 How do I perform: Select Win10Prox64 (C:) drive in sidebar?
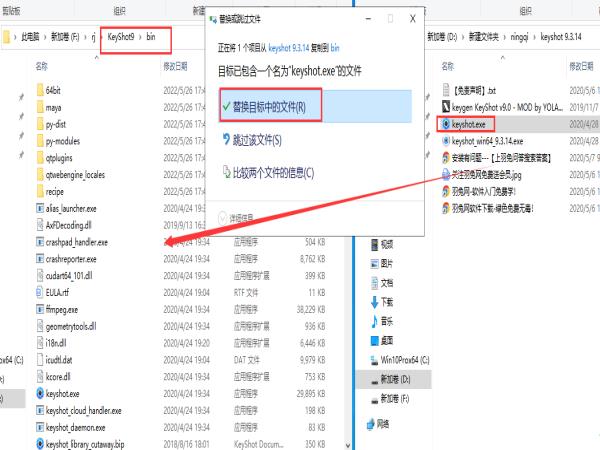400,360
